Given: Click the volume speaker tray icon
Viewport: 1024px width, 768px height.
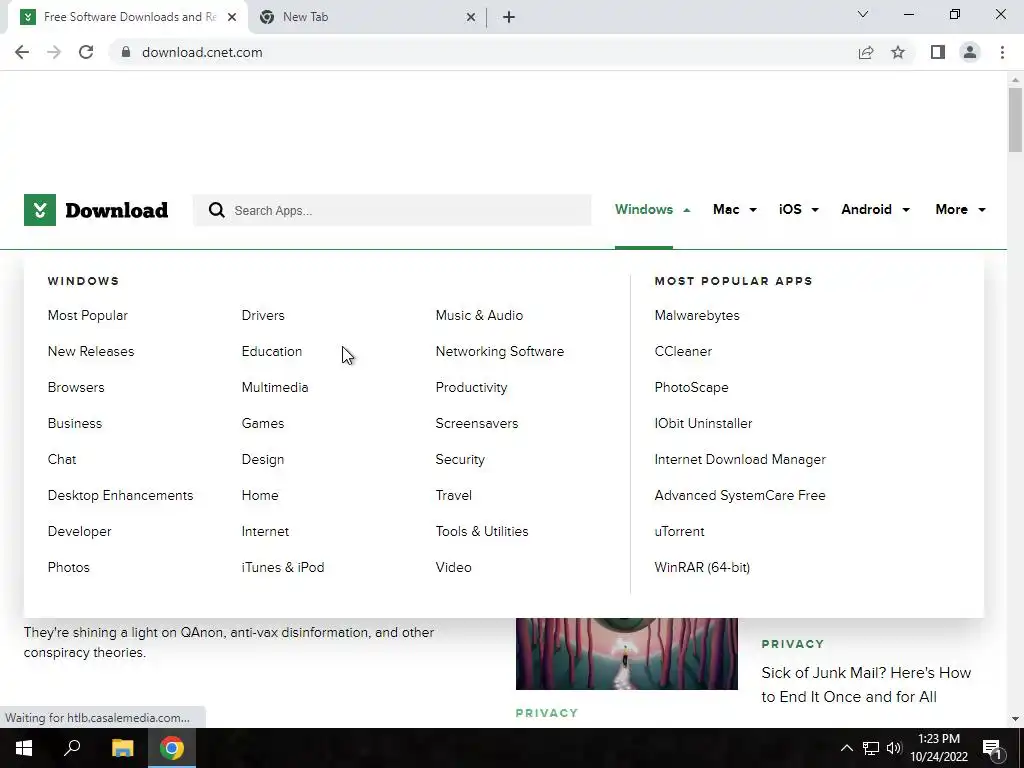Looking at the screenshot, I should 894,748.
